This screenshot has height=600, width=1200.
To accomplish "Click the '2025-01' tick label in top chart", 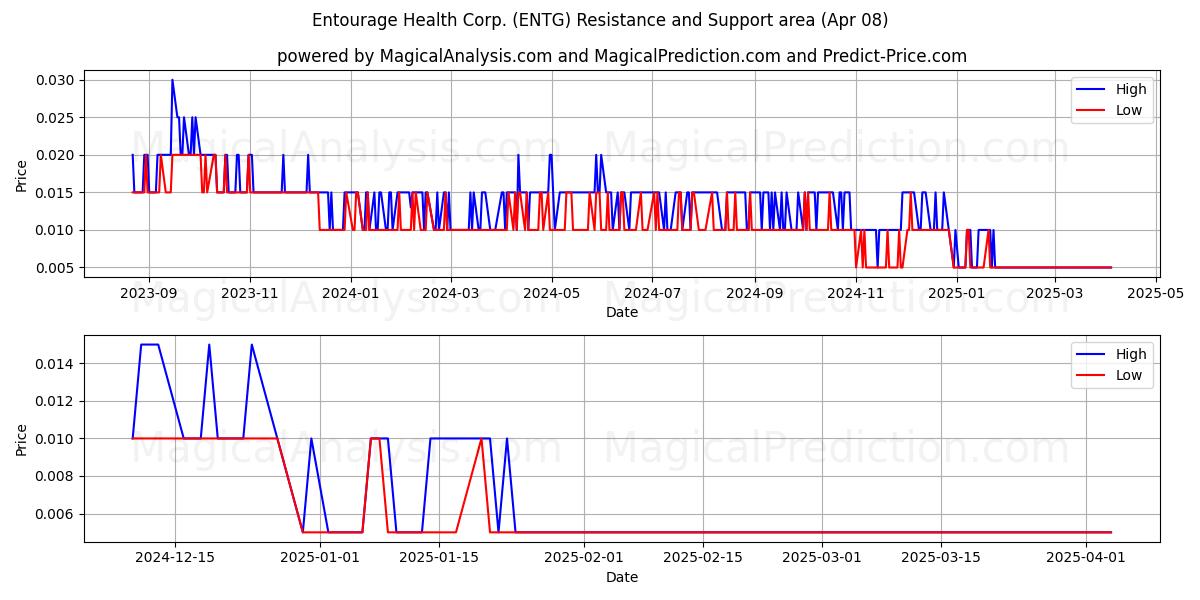I will [956, 293].
